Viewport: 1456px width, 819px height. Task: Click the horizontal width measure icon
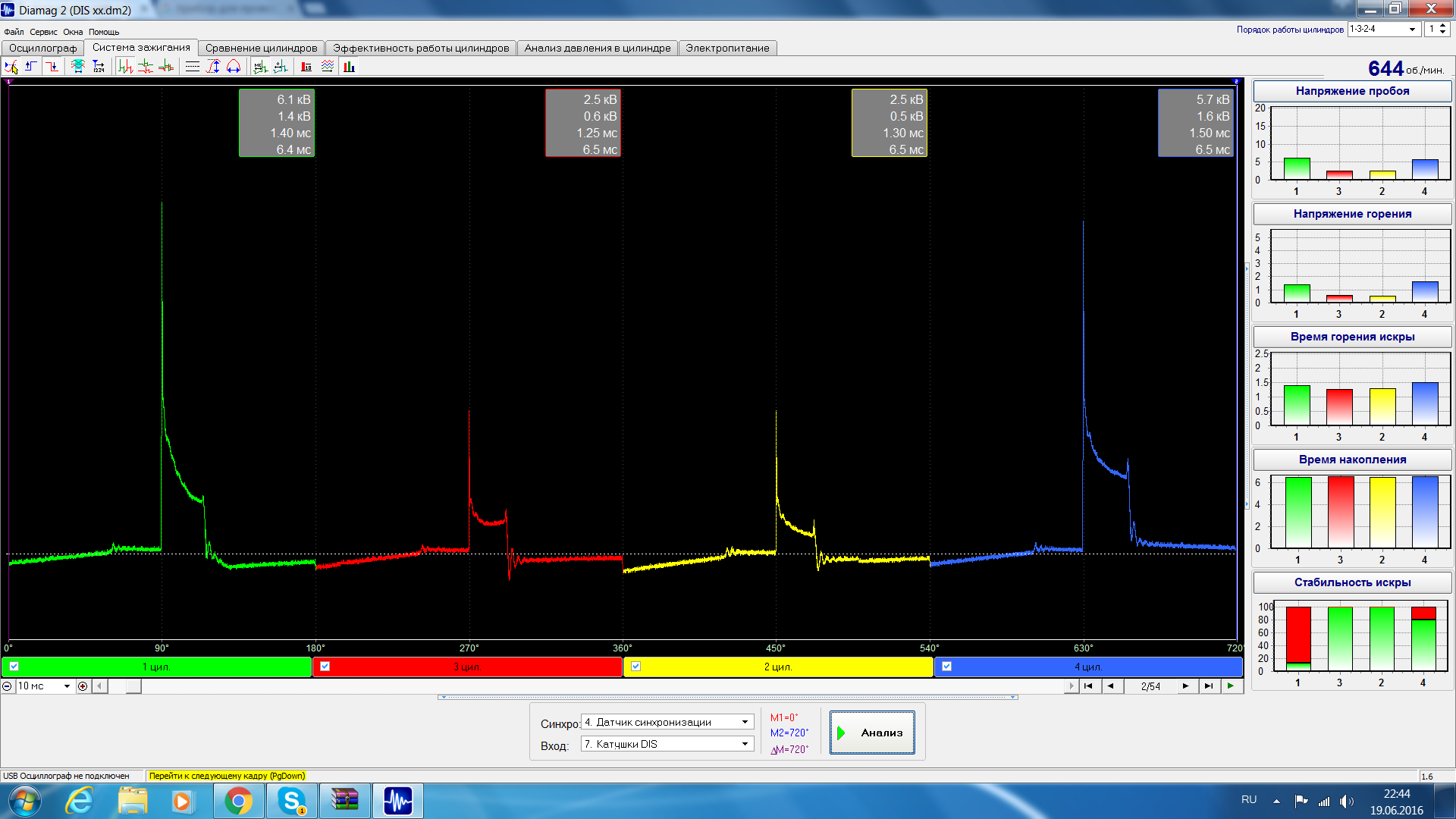[x=234, y=67]
